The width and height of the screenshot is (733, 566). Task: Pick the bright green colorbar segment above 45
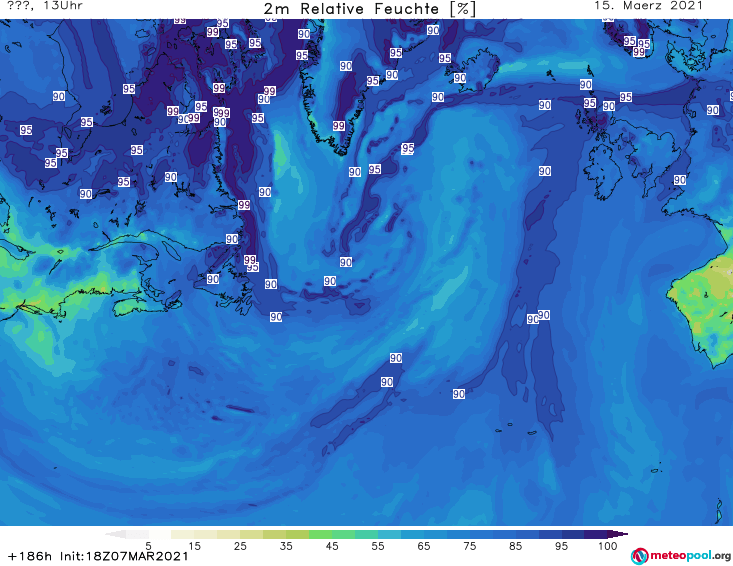pos(320,534)
